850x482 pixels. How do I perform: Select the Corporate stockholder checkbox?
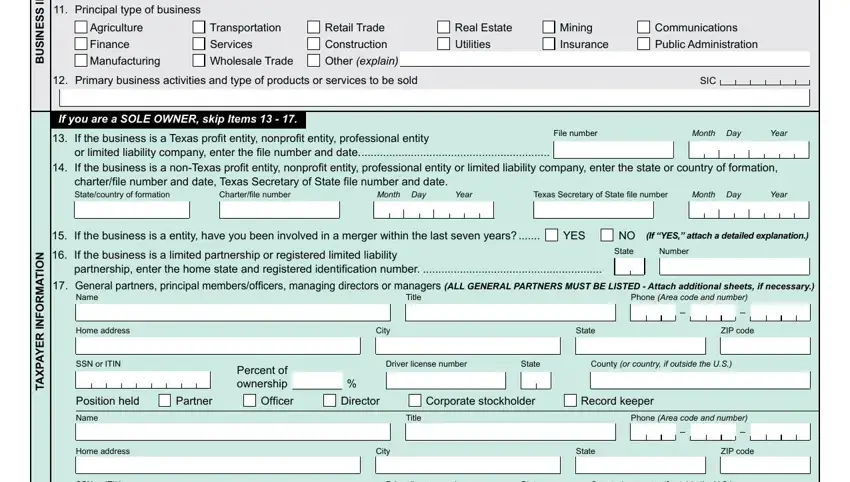[x=415, y=401]
